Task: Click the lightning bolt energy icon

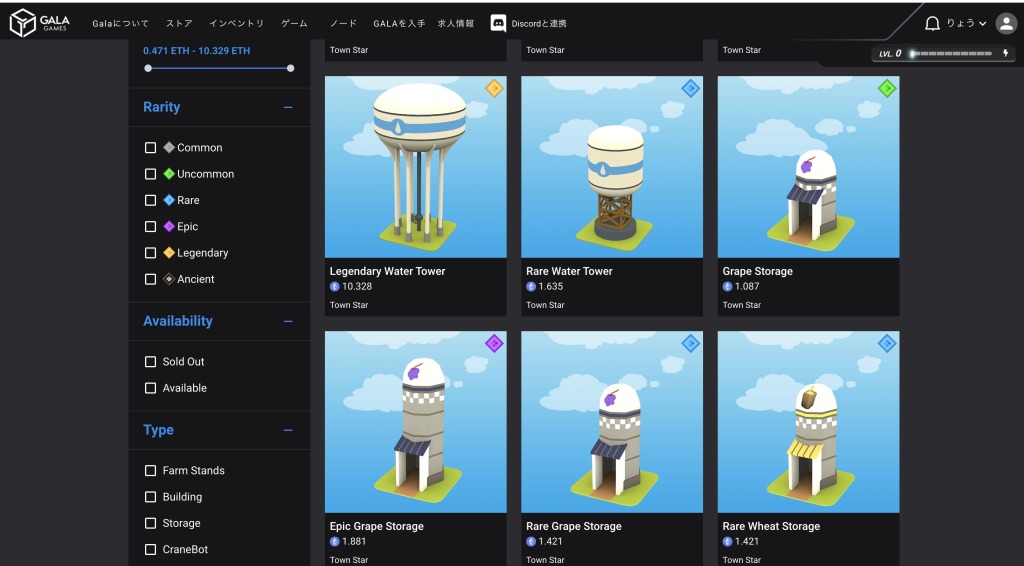Action: [1005, 54]
